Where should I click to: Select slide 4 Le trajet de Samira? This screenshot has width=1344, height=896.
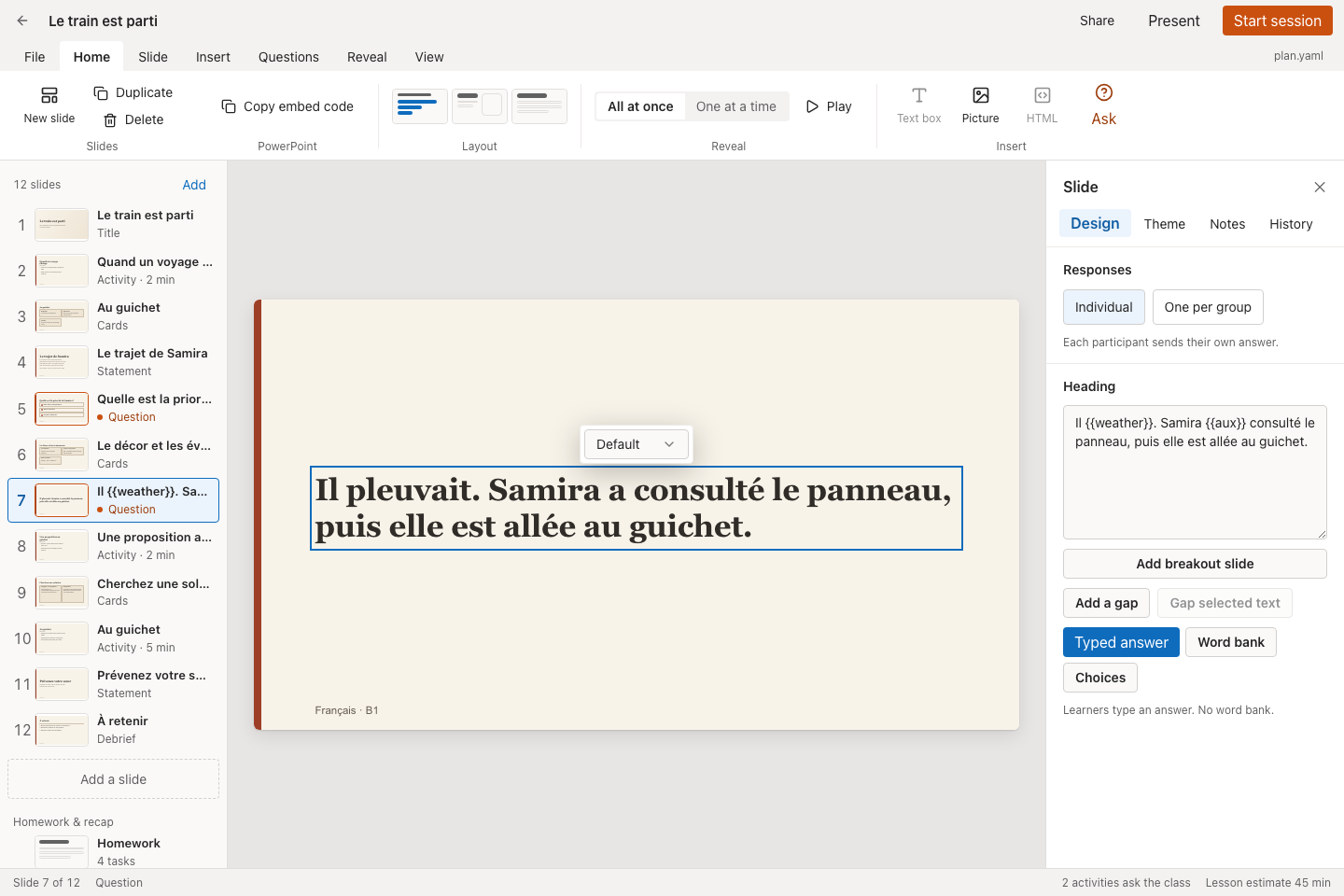113,362
